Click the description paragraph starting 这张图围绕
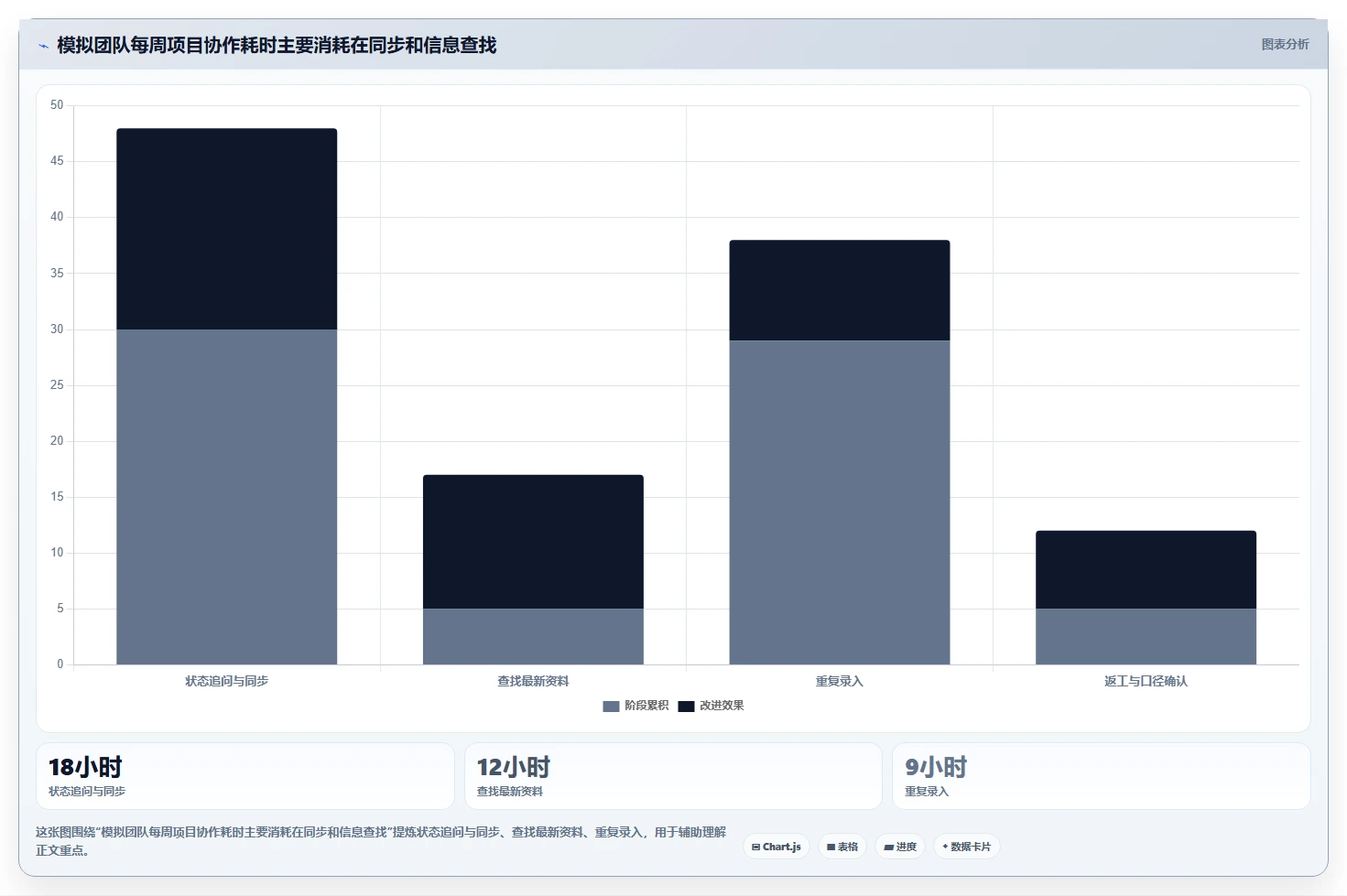This screenshot has width=1347, height=896. 381,841
